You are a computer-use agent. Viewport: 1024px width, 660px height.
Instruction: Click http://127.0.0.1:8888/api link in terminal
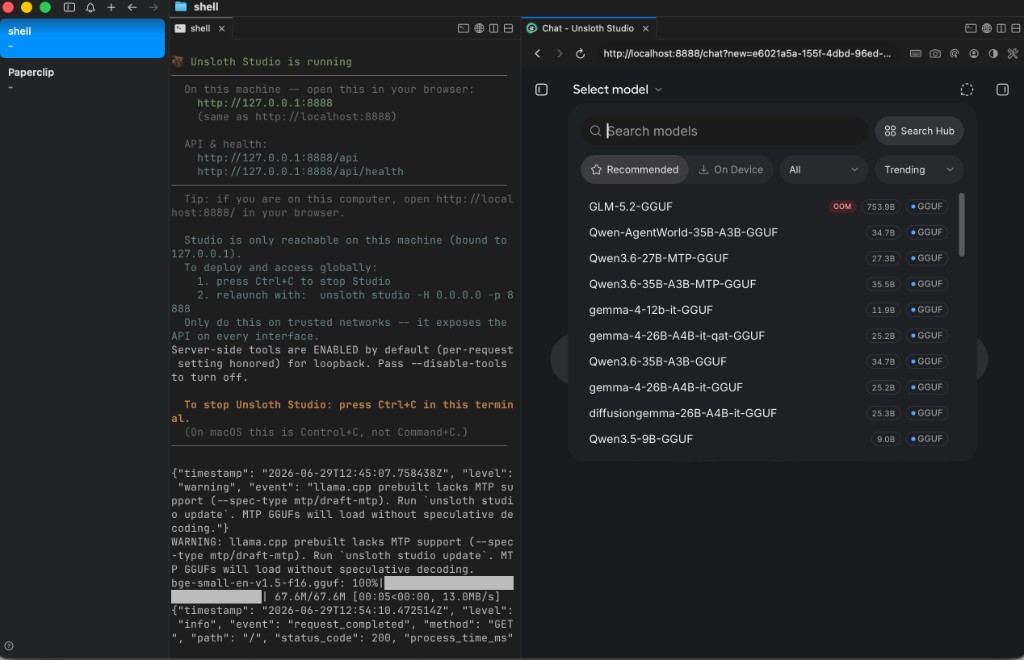click(x=278, y=157)
